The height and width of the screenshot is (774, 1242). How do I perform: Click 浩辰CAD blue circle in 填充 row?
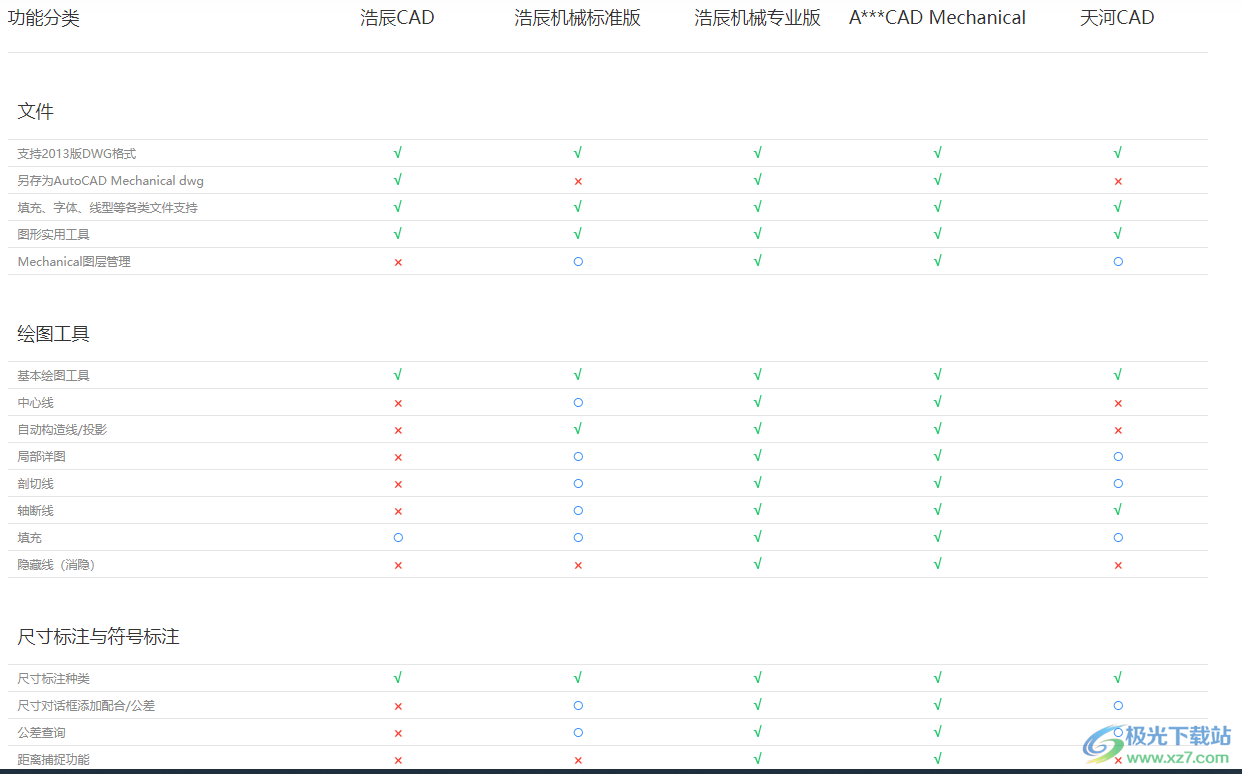point(398,537)
